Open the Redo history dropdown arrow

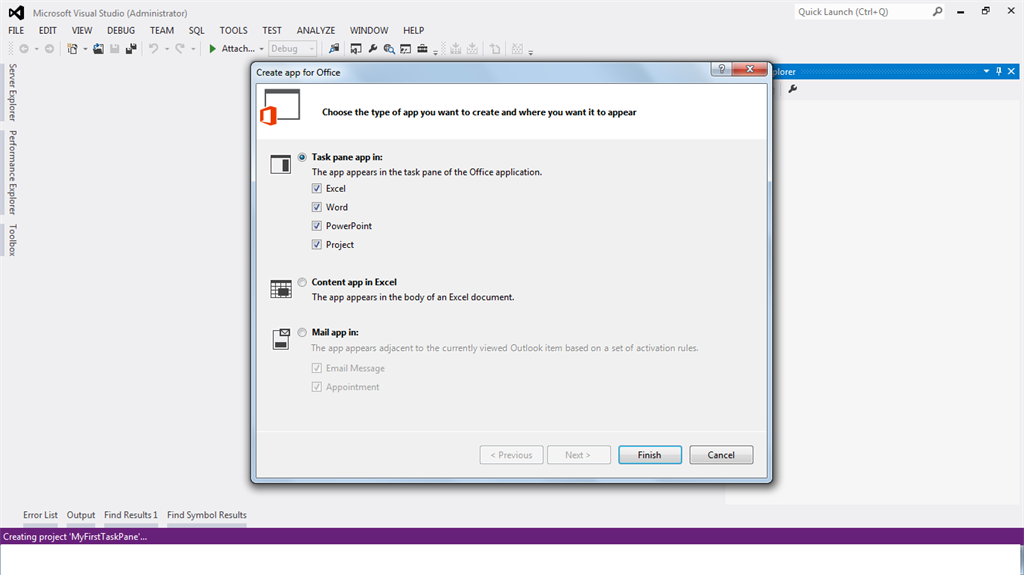(x=193, y=49)
